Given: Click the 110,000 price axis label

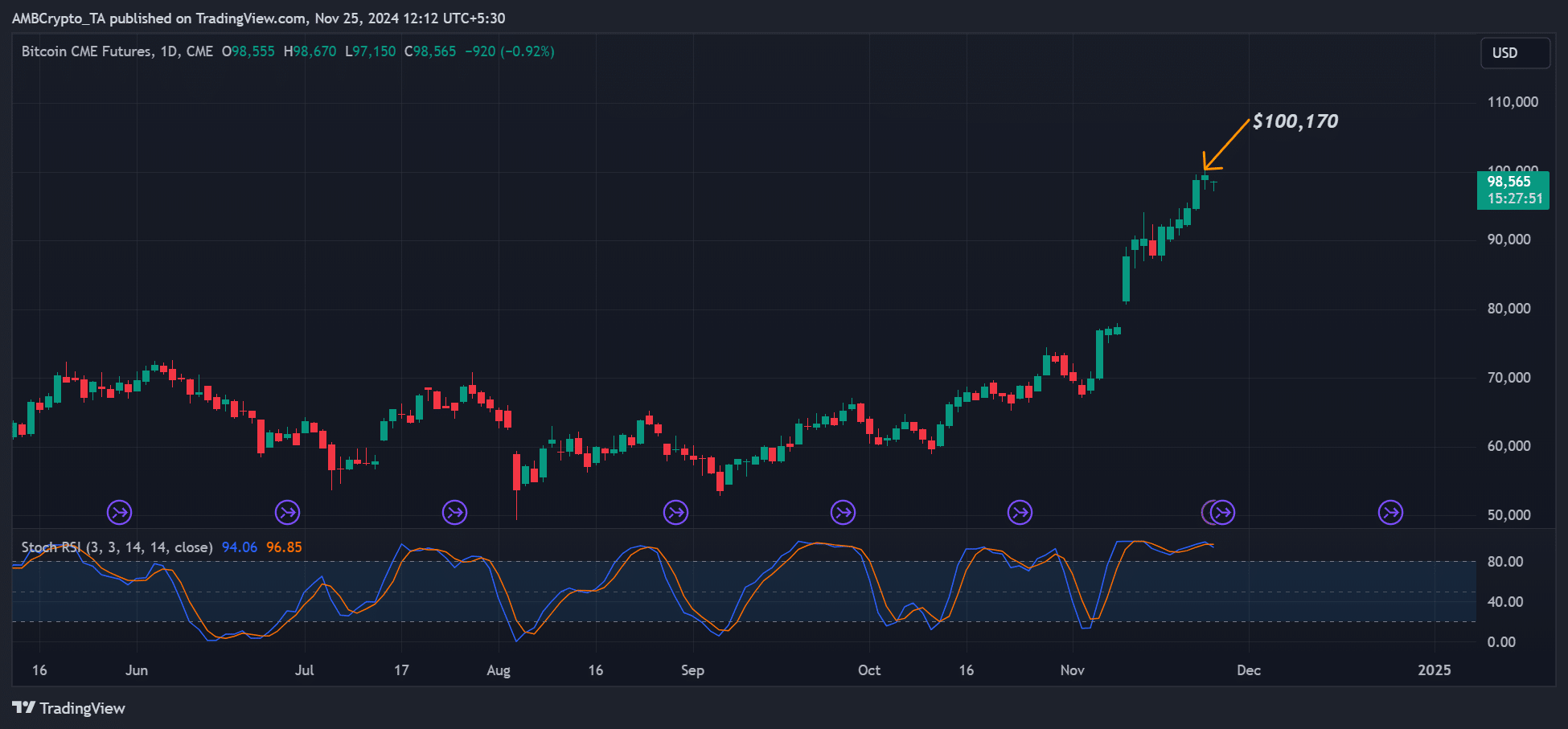Looking at the screenshot, I should tap(1513, 102).
